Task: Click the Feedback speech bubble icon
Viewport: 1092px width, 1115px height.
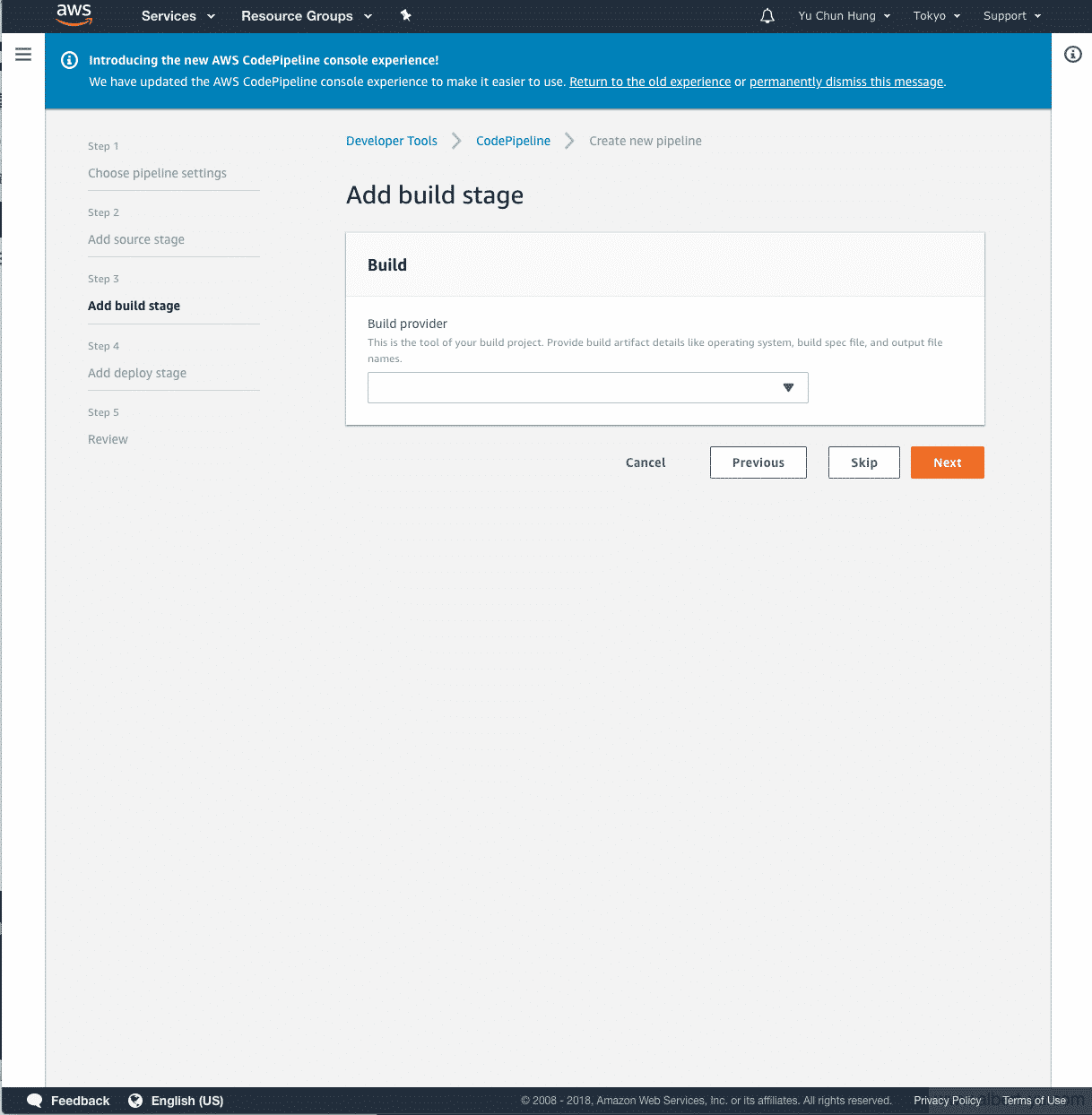Action: click(35, 1101)
